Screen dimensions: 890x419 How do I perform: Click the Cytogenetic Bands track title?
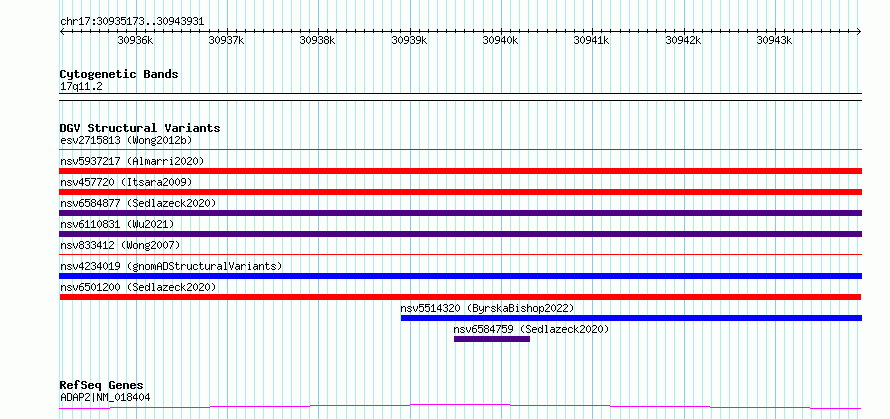click(119, 74)
